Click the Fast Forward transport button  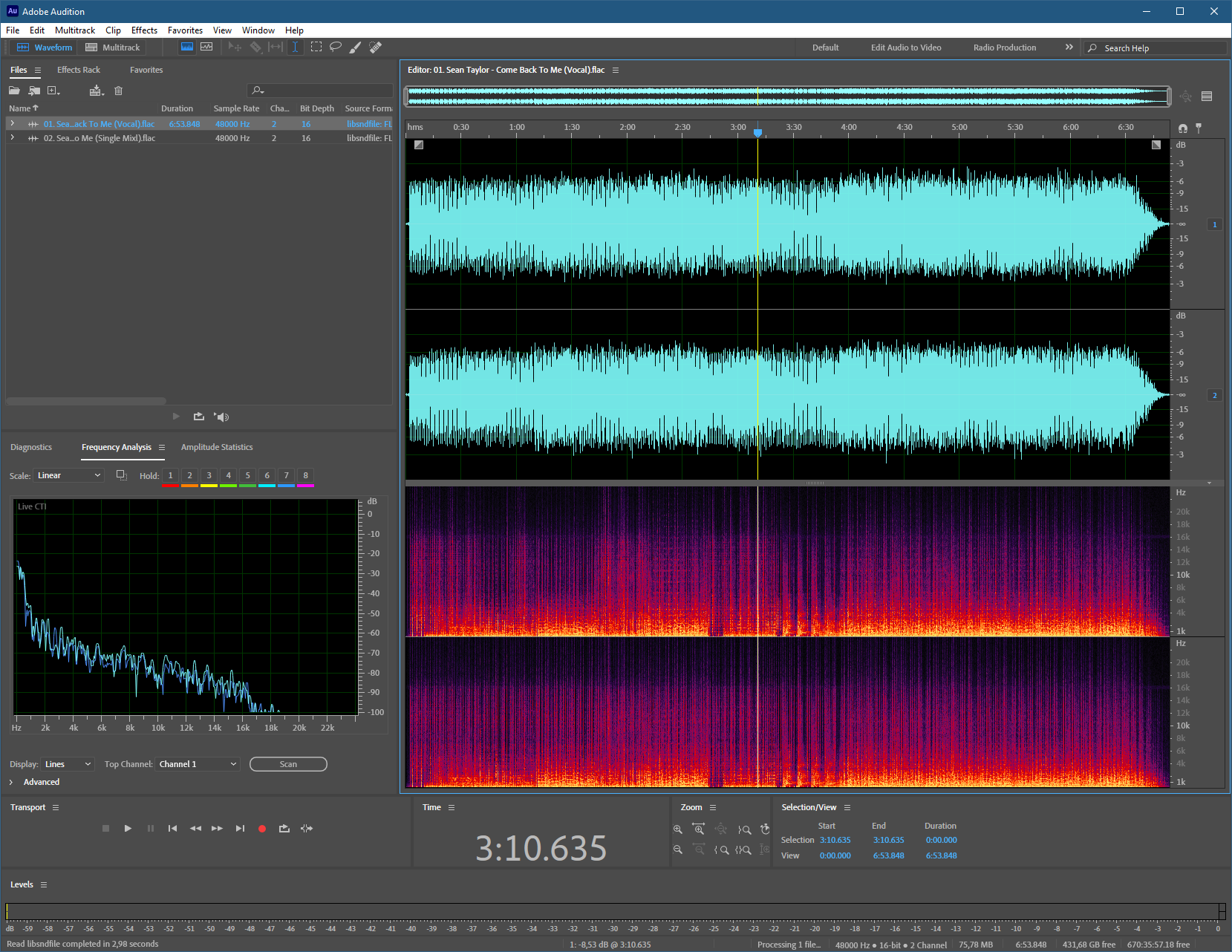[x=217, y=829]
